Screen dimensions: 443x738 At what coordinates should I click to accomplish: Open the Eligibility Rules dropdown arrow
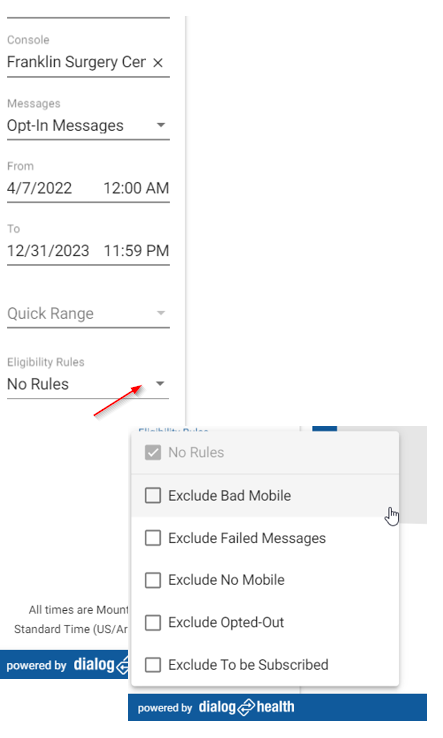click(160, 384)
